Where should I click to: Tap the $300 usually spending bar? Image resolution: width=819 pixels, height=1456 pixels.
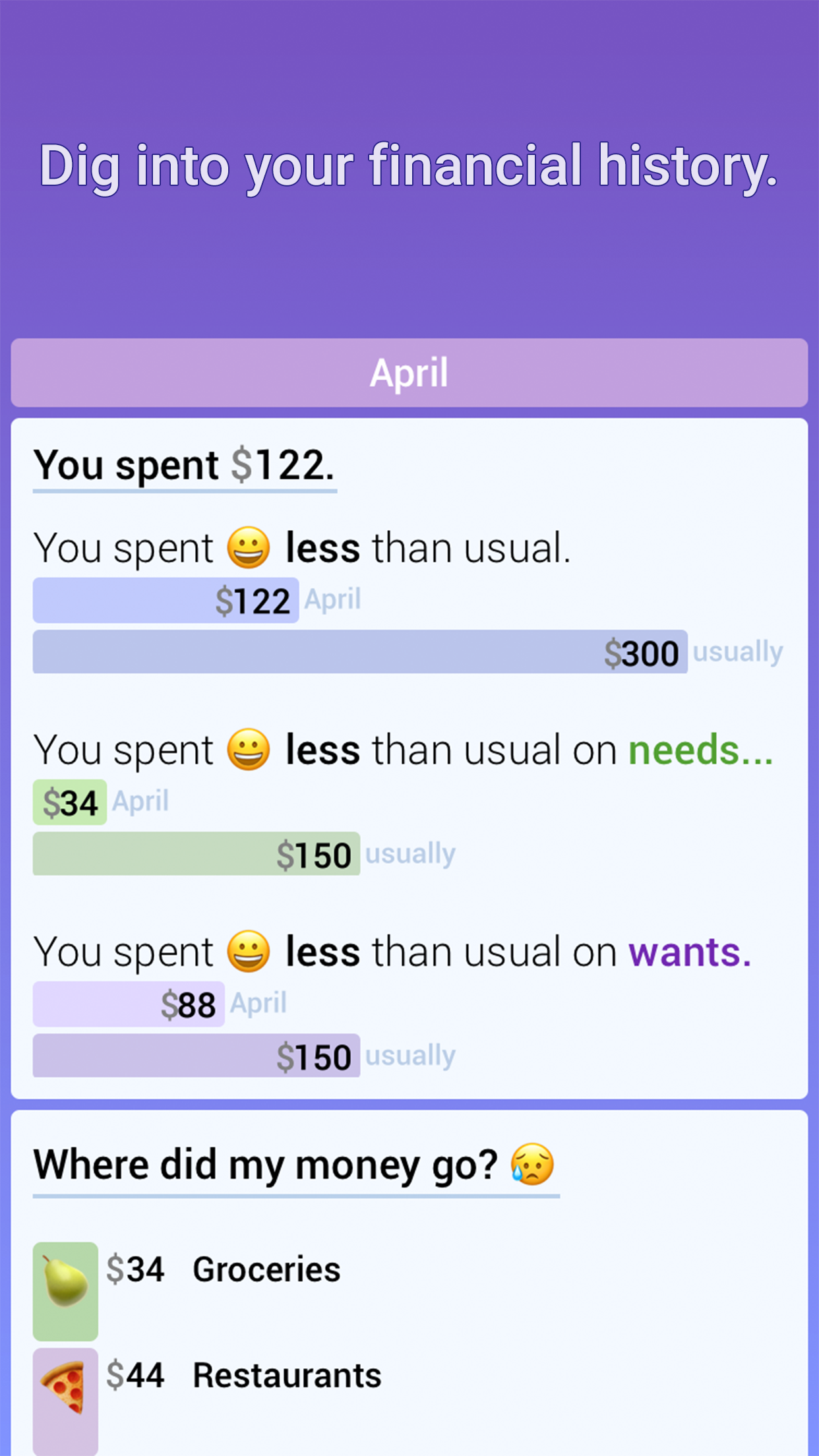pos(360,652)
